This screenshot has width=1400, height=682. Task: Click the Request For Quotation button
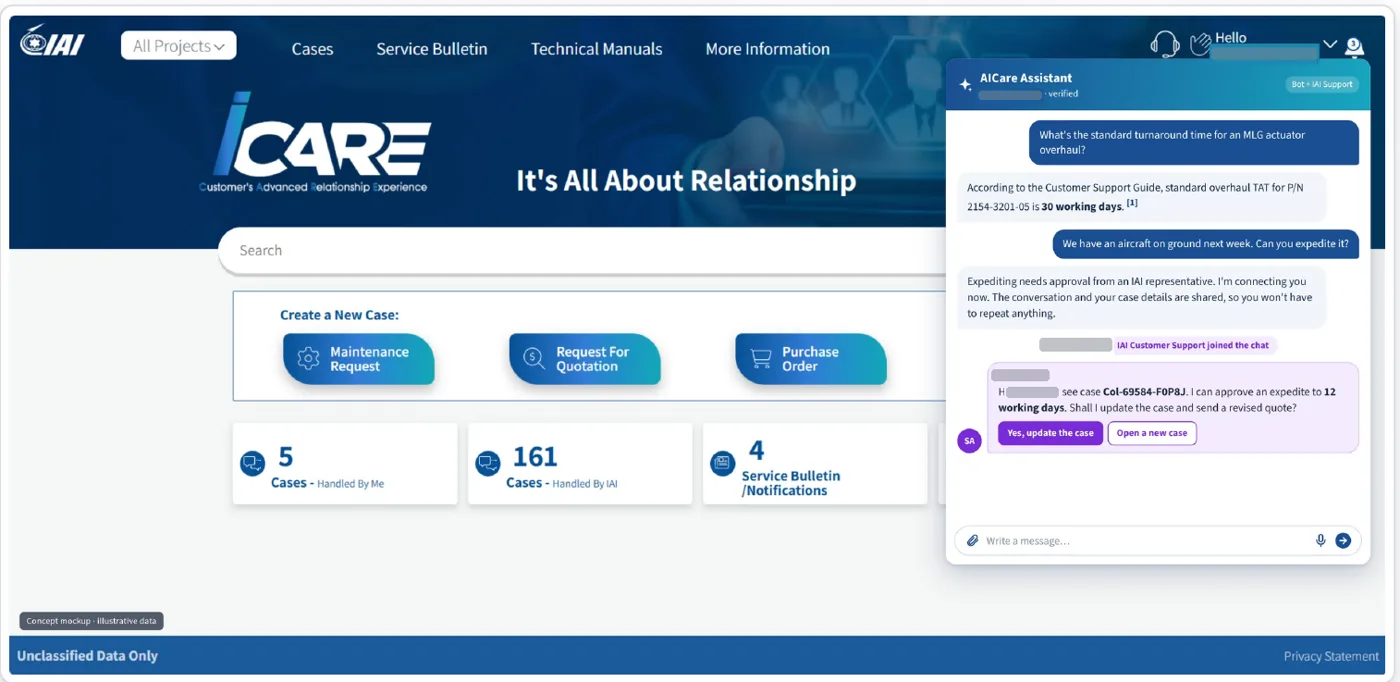585,359
